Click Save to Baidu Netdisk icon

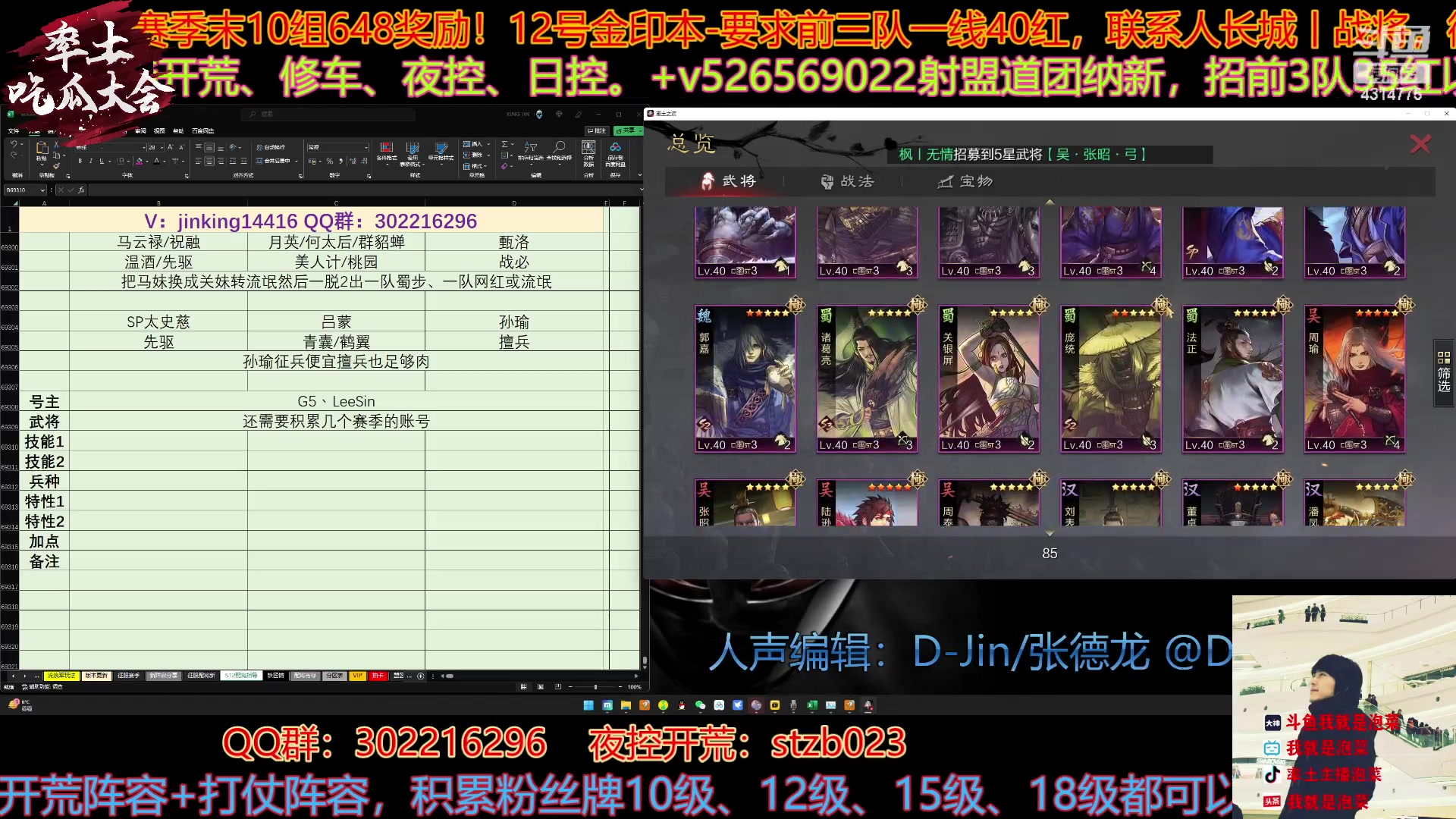pyautogui.click(x=615, y=152)
